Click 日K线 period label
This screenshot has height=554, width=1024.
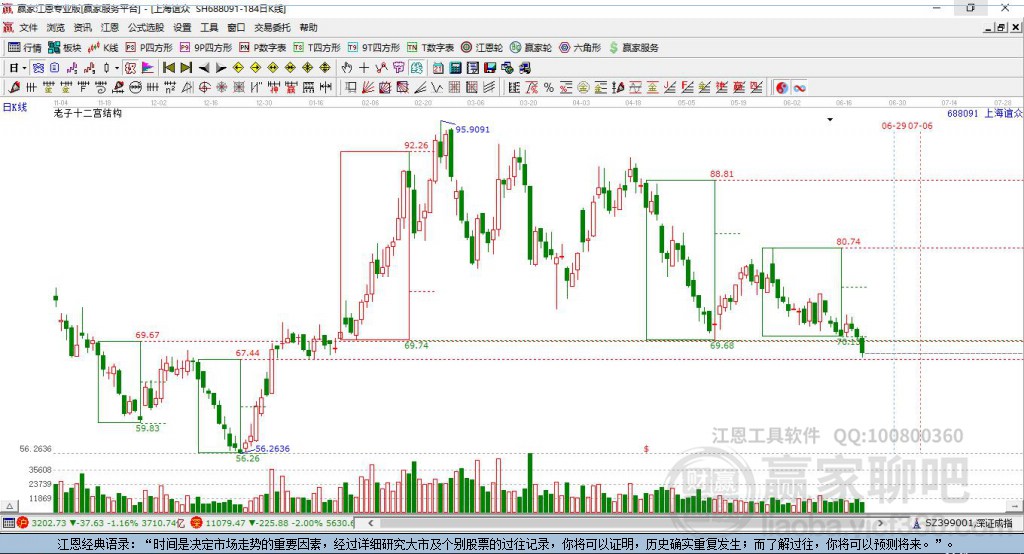(15, 107)
